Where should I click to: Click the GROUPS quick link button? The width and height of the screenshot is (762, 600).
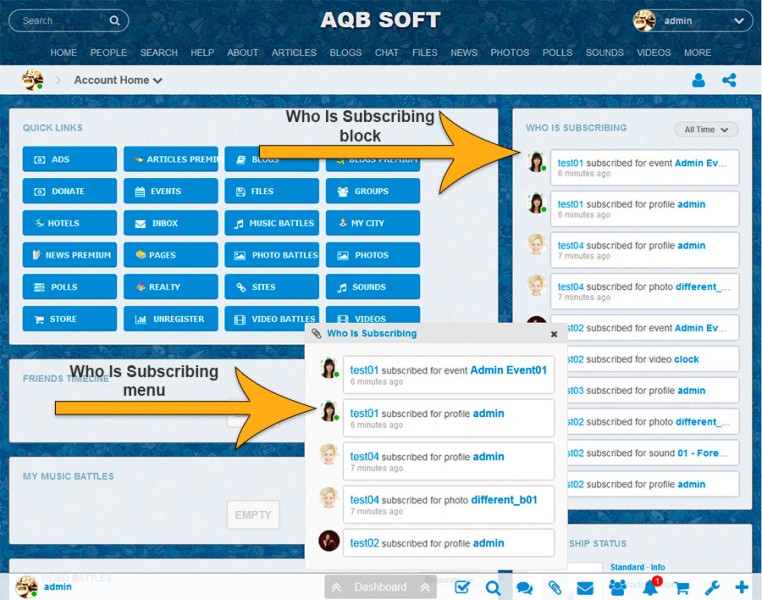pyautogui.click(x=373, y=191)
